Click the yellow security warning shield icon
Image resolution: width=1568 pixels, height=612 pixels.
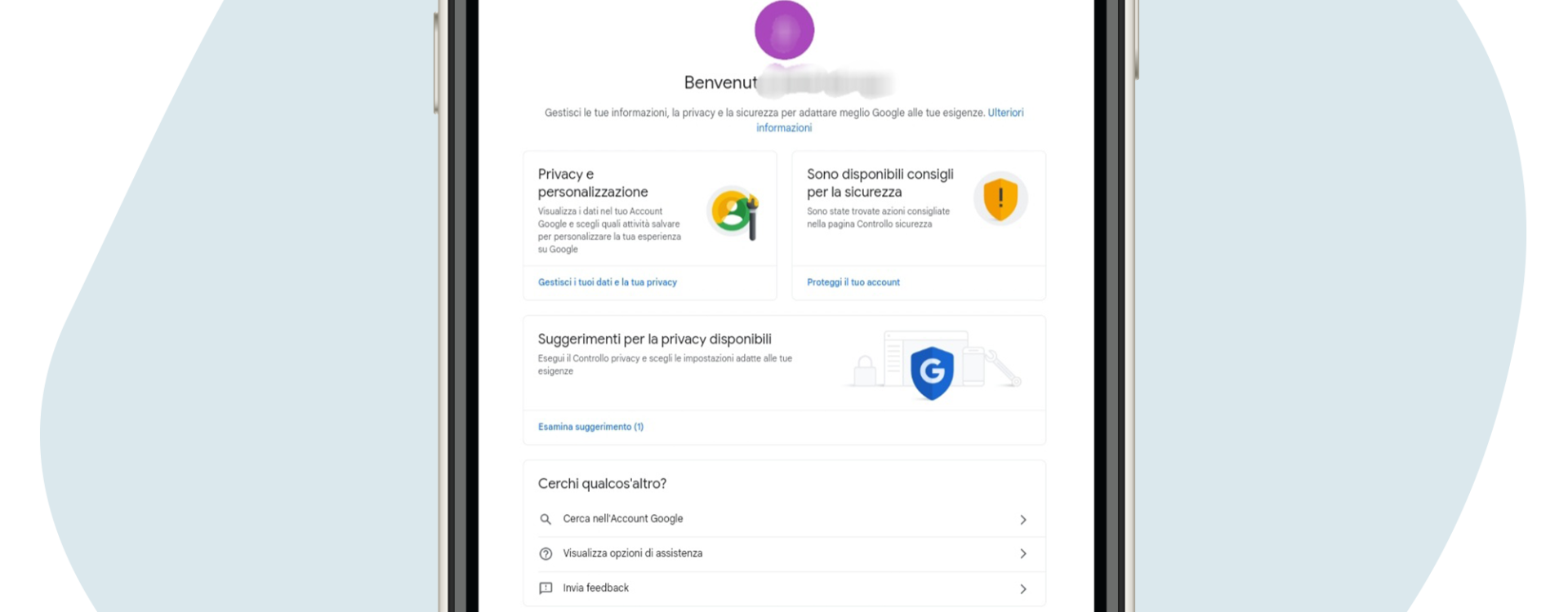coord(1000,198)
